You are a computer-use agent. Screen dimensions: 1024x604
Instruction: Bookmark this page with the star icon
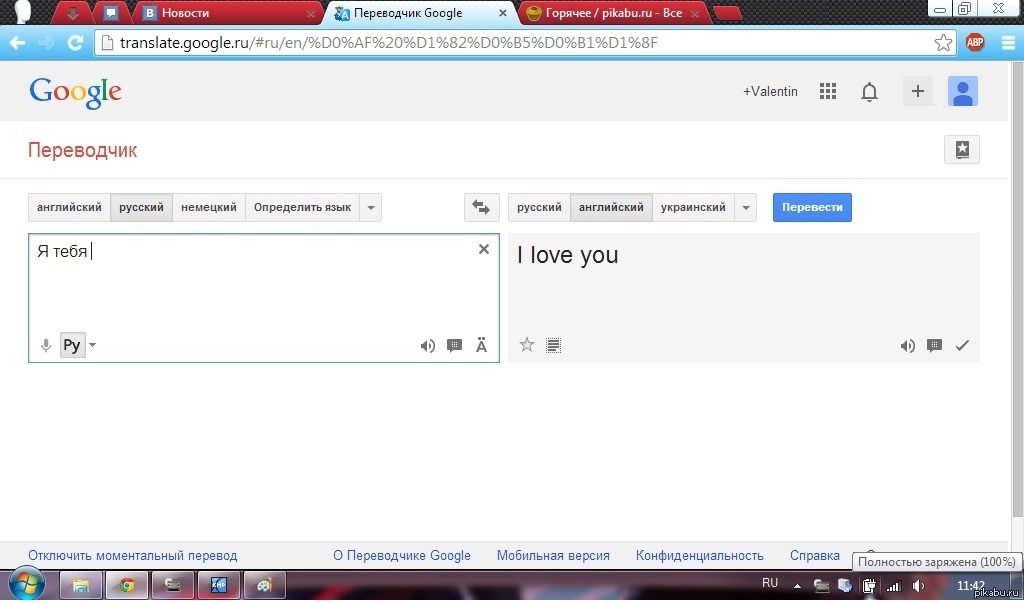tap(943, 43)
